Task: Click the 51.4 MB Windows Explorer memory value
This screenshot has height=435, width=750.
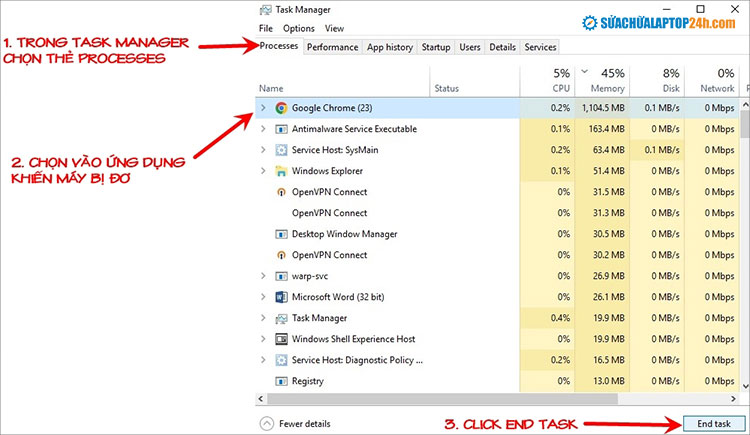Action: coord(609,171)
